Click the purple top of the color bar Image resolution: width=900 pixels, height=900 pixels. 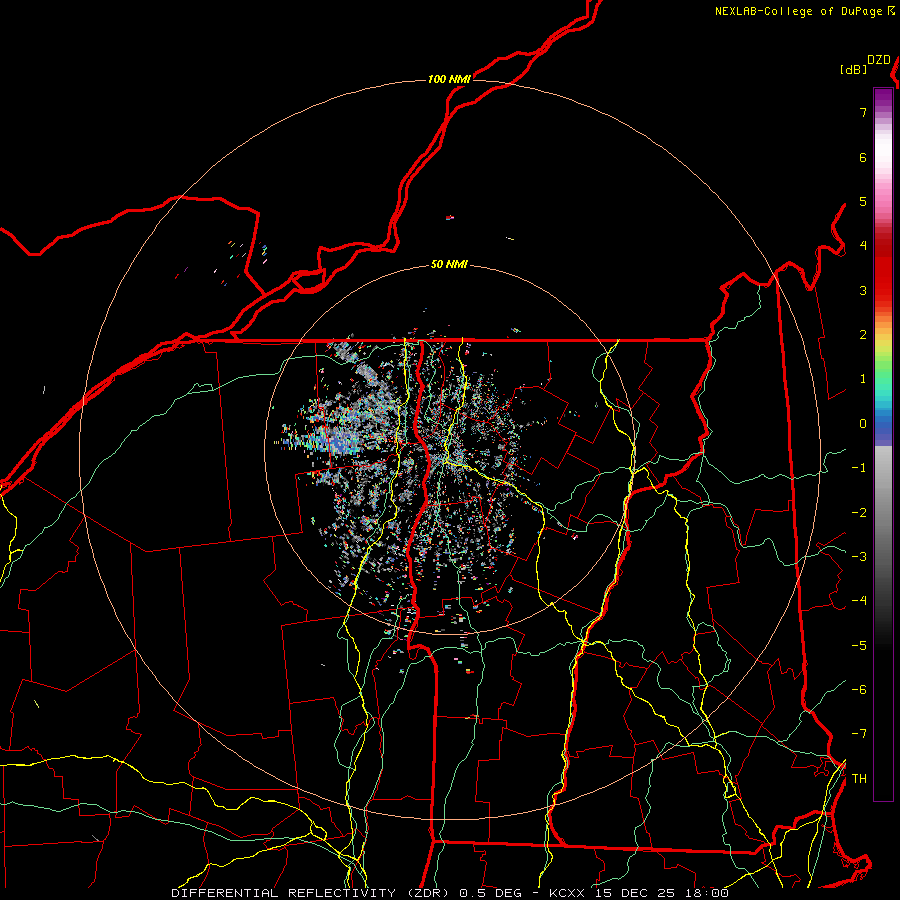[883, 98]
